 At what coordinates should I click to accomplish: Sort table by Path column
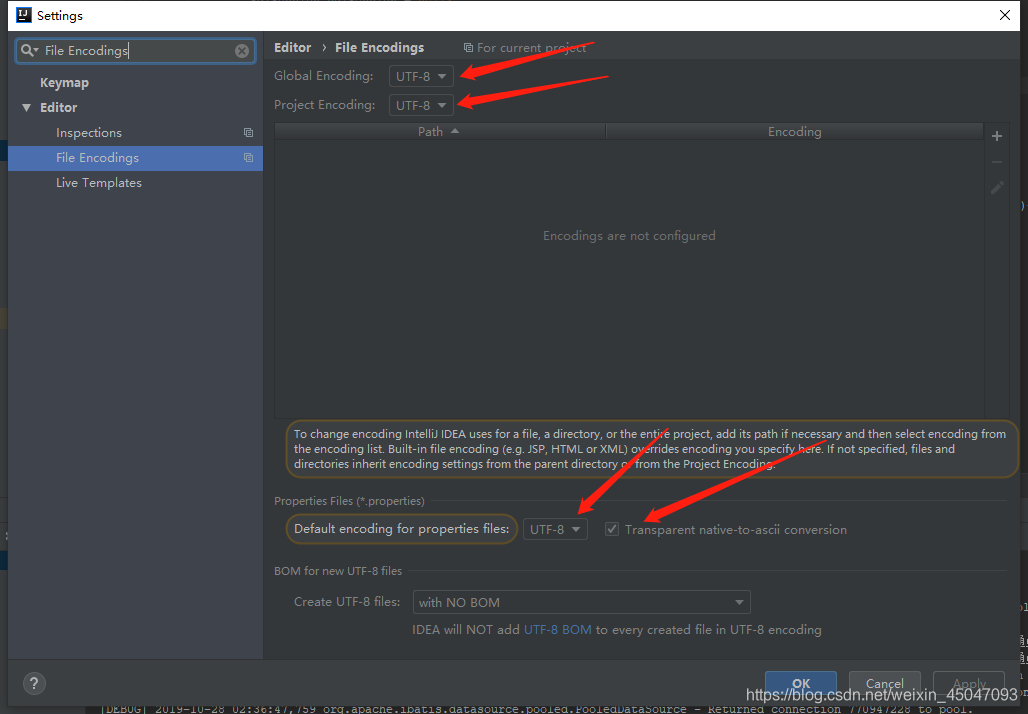pyautogui.click(x=439, y=132)
